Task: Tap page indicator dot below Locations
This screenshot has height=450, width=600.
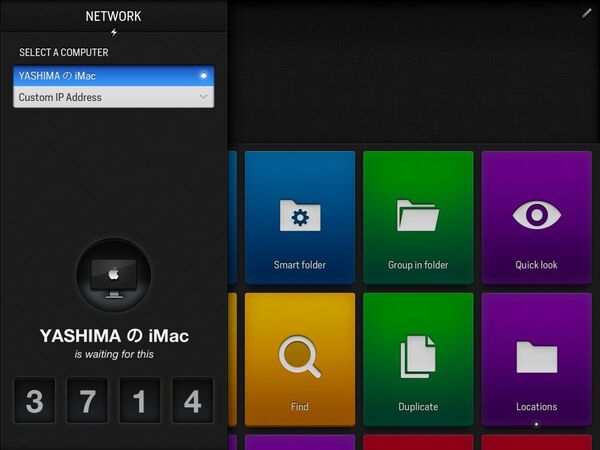Action: click(536, 424)
